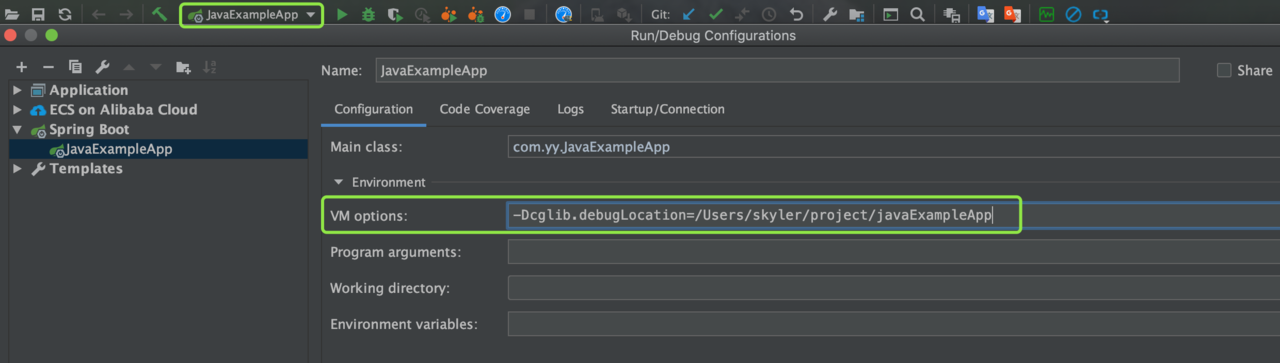
Task: Click the Working directory field
Action: point(894,288)
